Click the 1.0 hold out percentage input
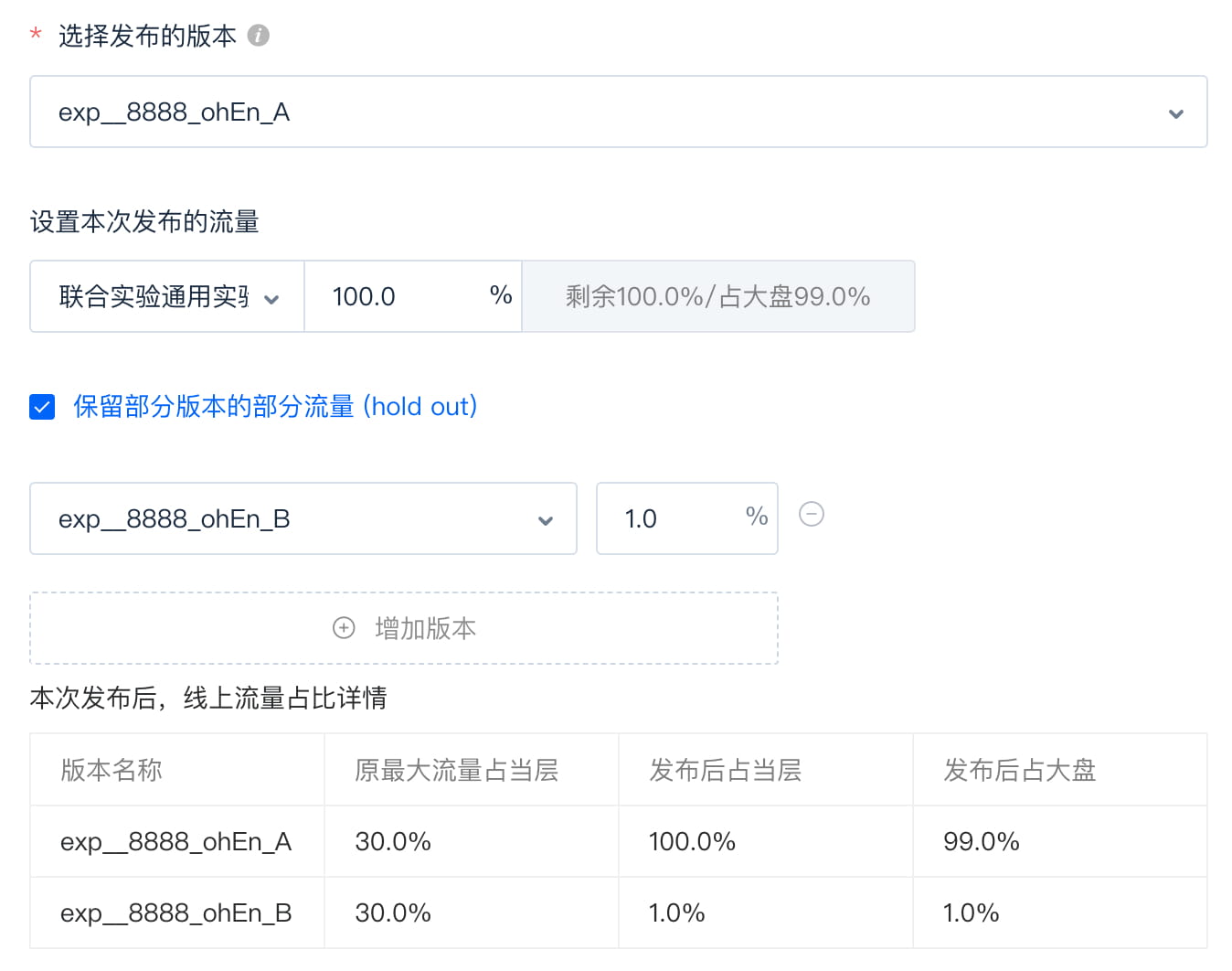Image resolution: width=1232 pixels, height=971 pixels. (687, 518)
